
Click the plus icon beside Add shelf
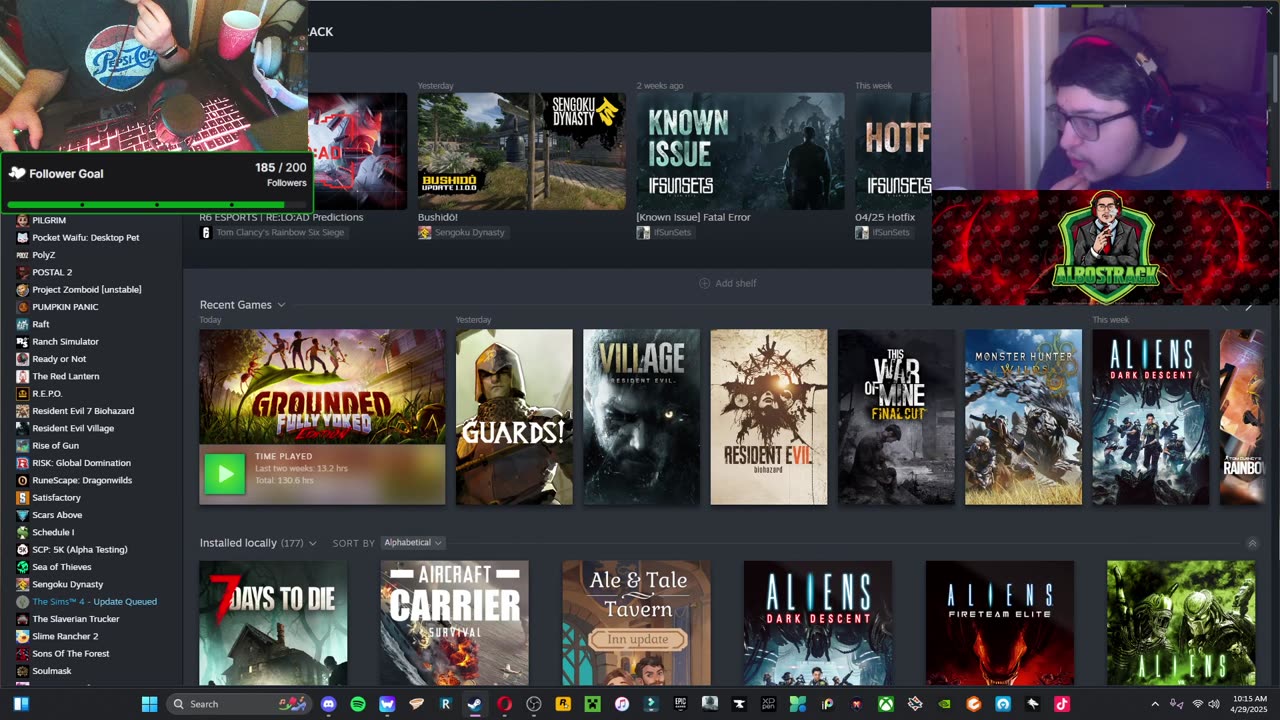coord(704,283)
